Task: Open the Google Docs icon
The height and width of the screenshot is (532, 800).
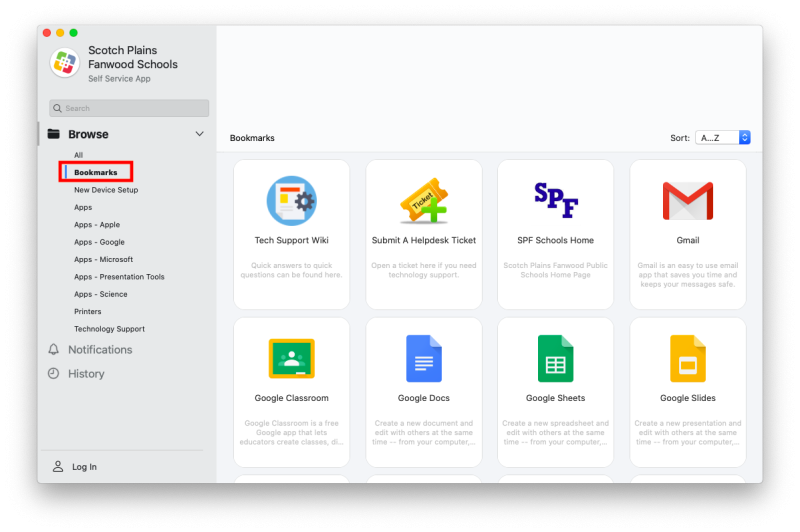Action: pos(424,359)
